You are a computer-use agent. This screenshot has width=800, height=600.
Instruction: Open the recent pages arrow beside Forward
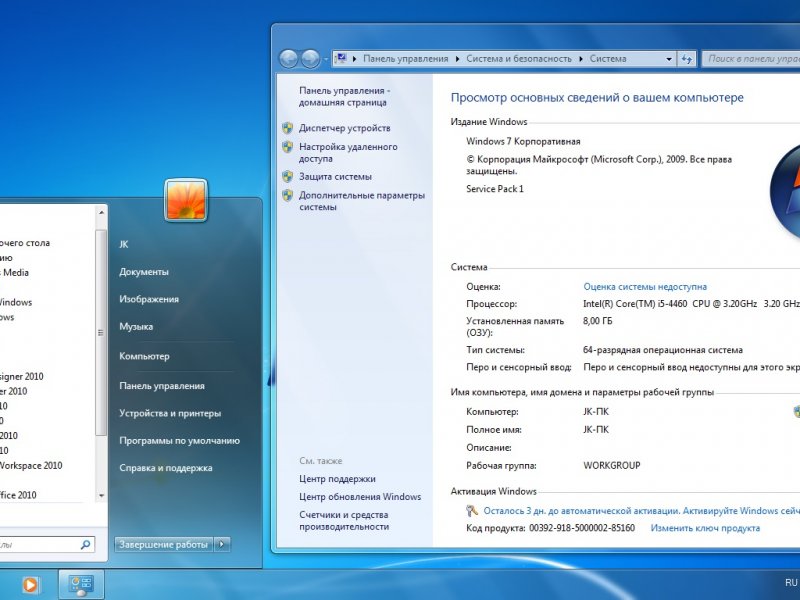(x=326, y=60)
